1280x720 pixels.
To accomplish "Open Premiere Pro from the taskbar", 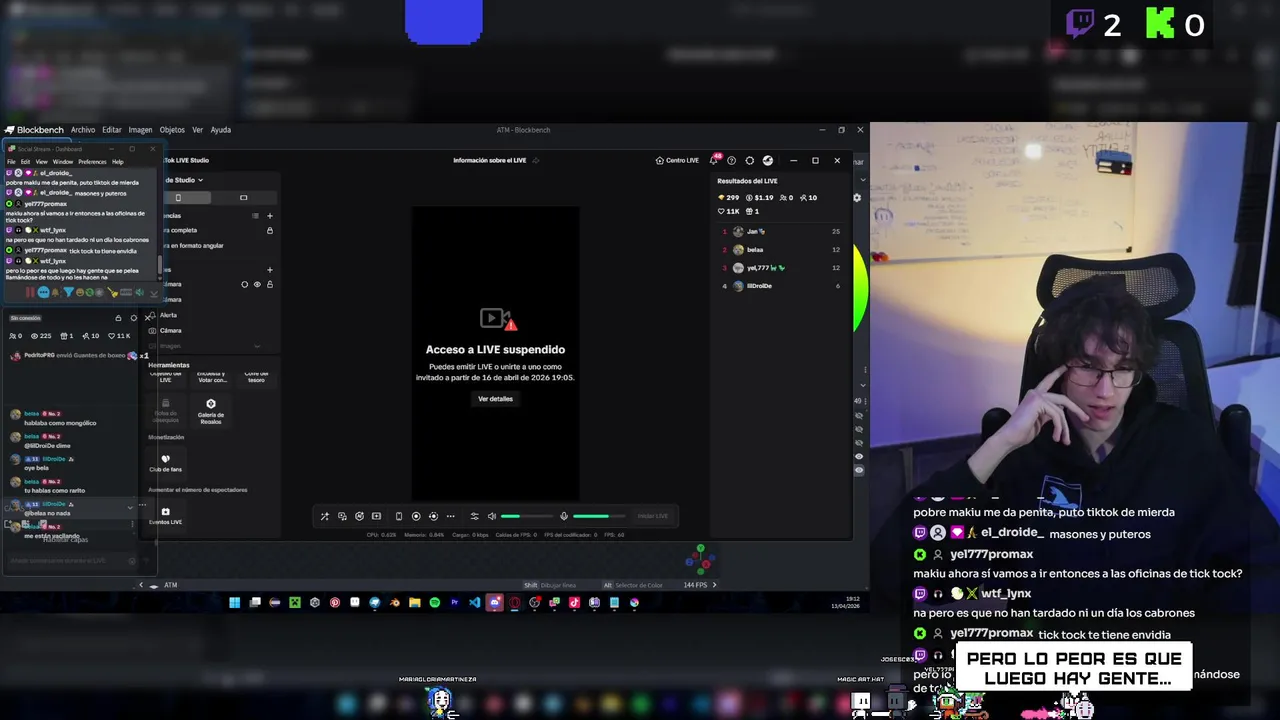I will (x=454, y=602).
